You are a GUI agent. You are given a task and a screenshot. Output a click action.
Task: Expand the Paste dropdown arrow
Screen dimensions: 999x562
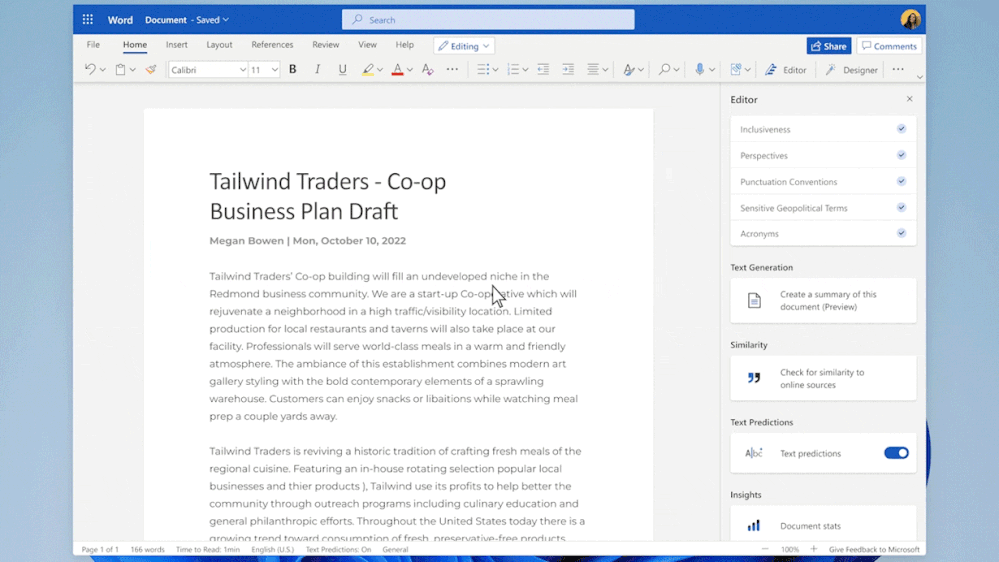pos(133,70)
